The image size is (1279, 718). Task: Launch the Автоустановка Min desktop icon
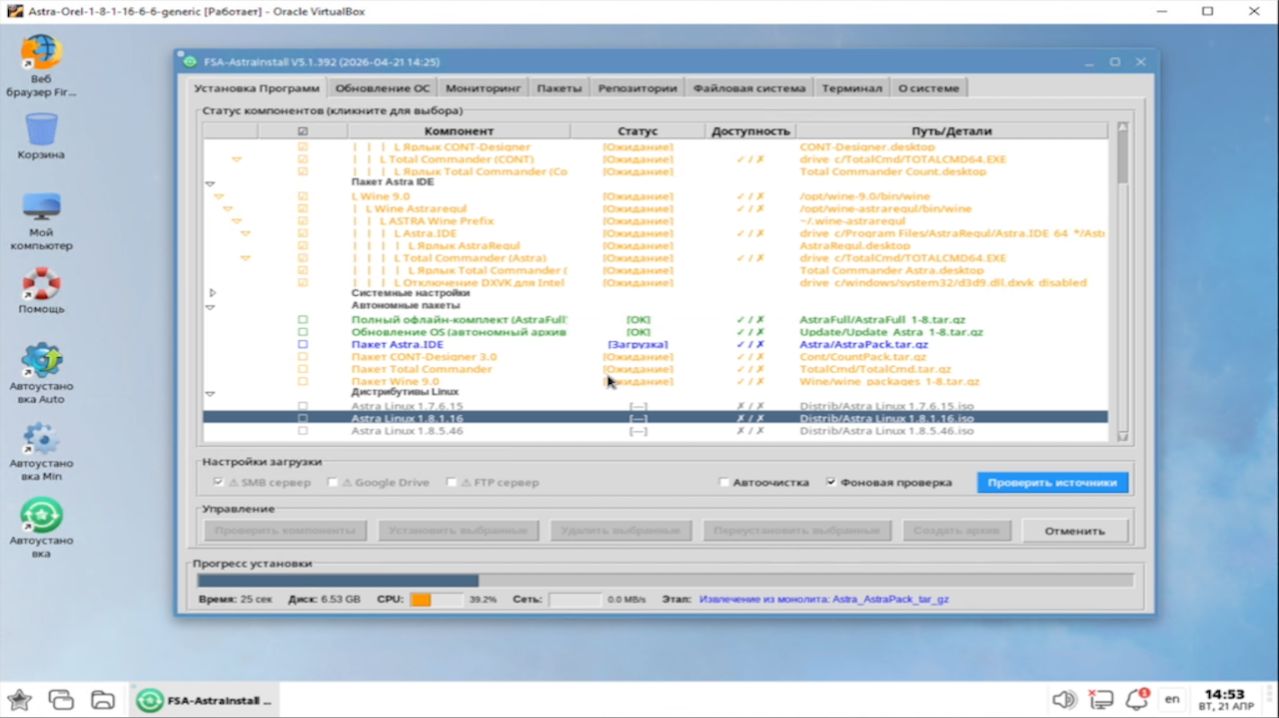(41, 451)
